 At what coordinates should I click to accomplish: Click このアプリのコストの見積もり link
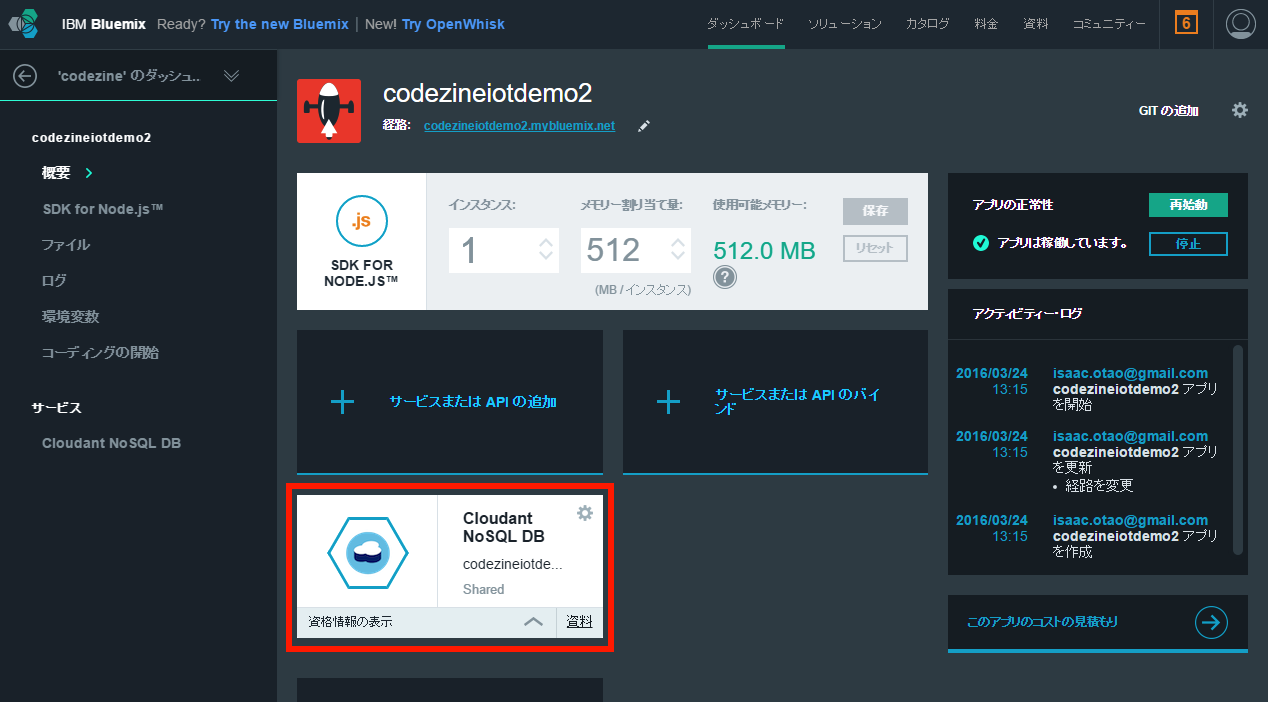(x=1042, y=622)
